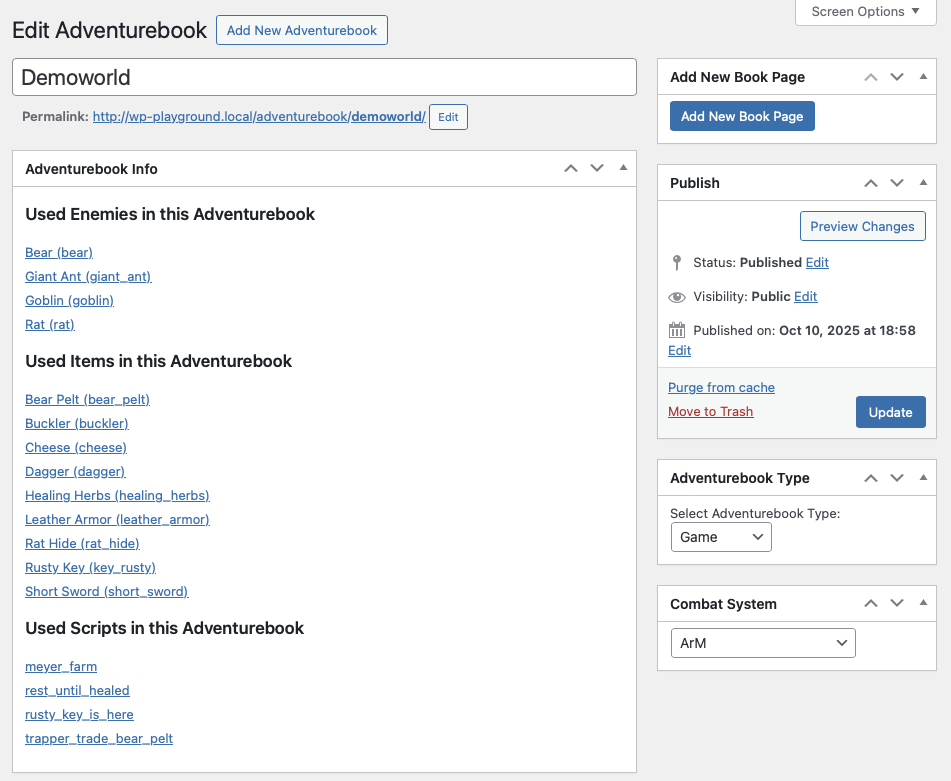
Task: Click the Update button
Action: point(890,412)
